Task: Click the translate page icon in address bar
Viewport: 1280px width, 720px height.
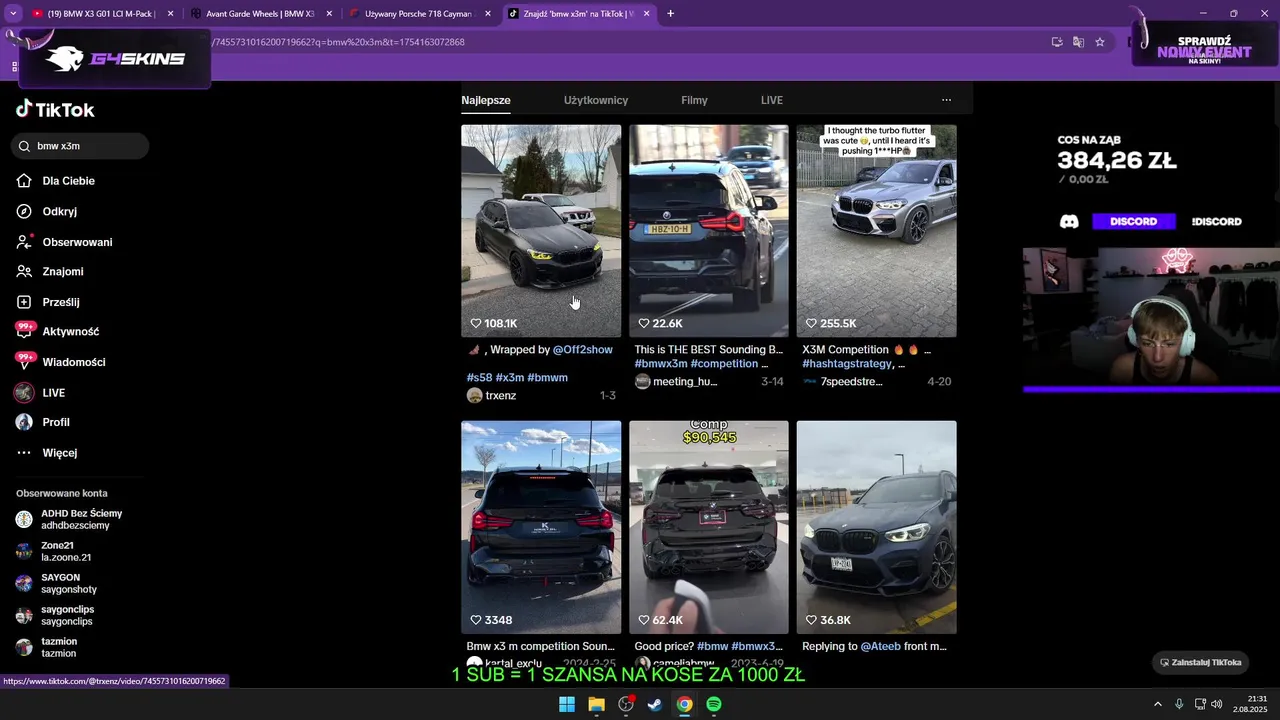Action: (x=1078, y=42)
